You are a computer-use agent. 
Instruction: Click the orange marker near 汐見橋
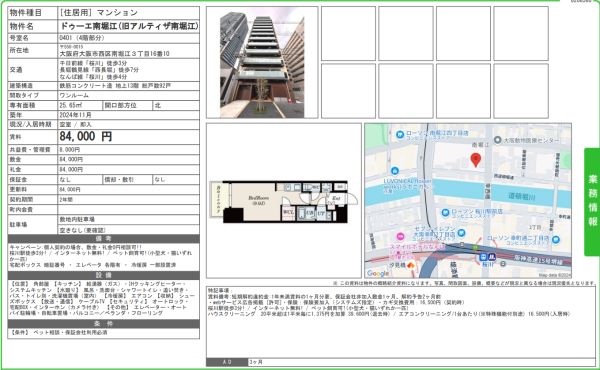[411, 265]
